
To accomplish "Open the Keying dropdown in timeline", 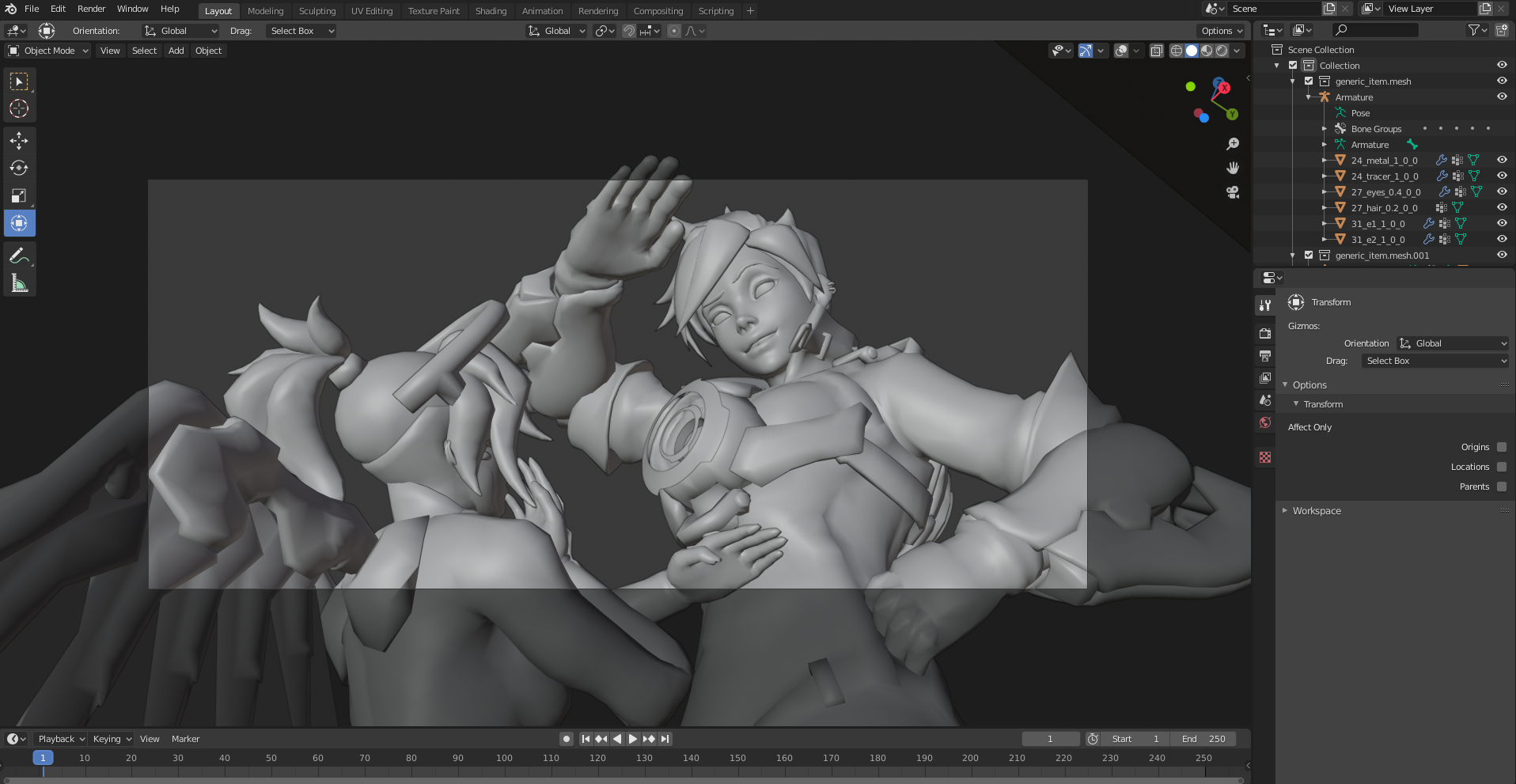I will point(112,739).
